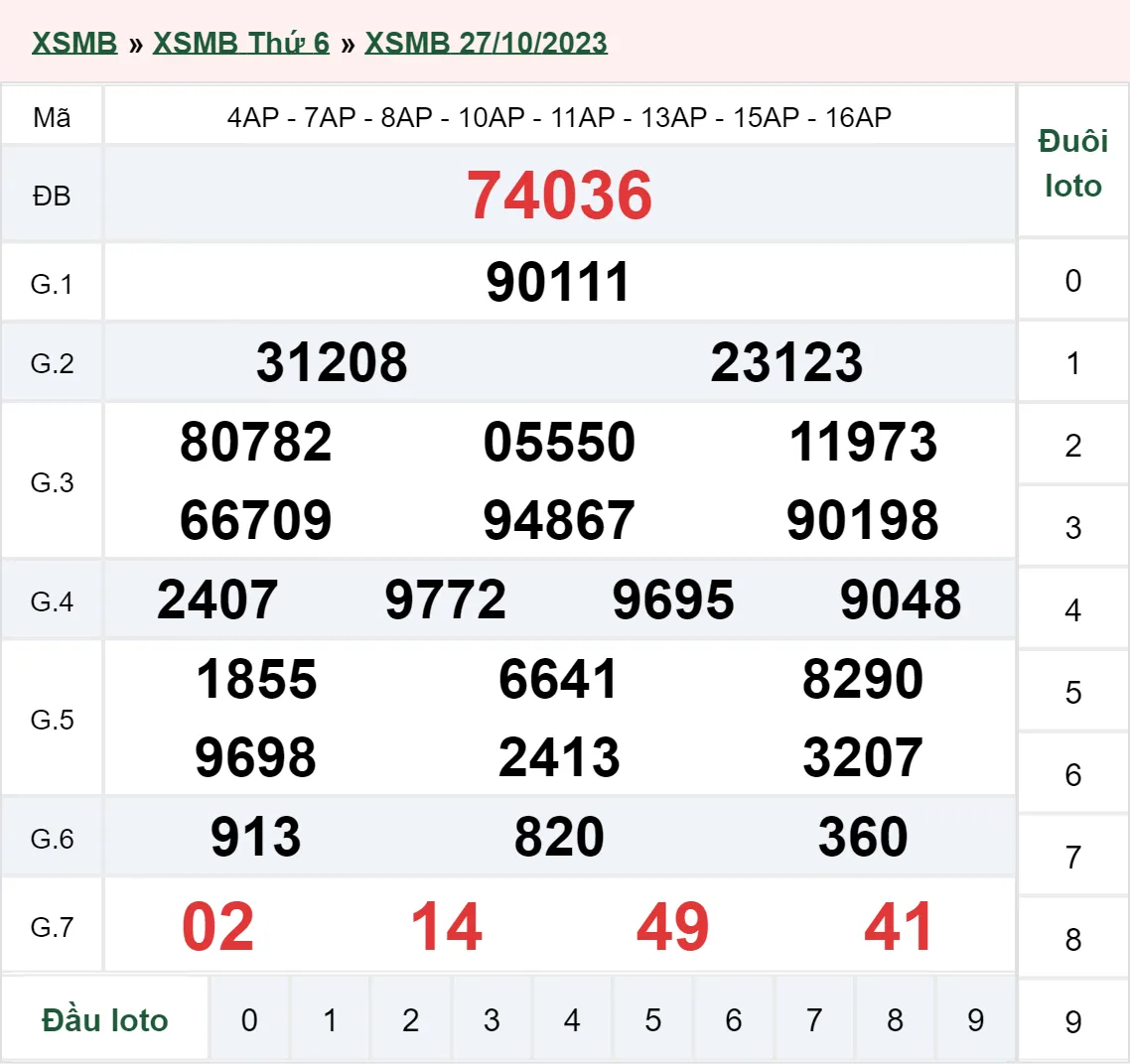The height and width of the screenshot is (1064, 1130).
Task: Select the special prize number 74036
Action: [561, 196]
